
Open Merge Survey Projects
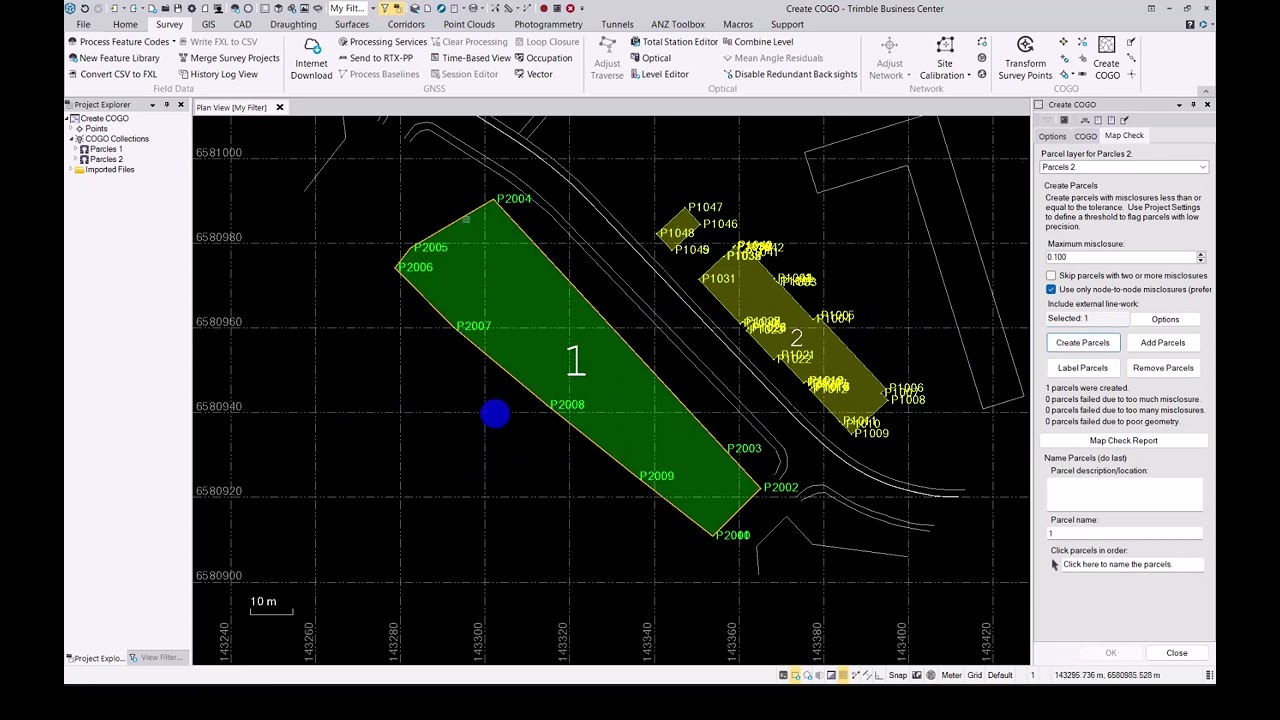(229, 58)
